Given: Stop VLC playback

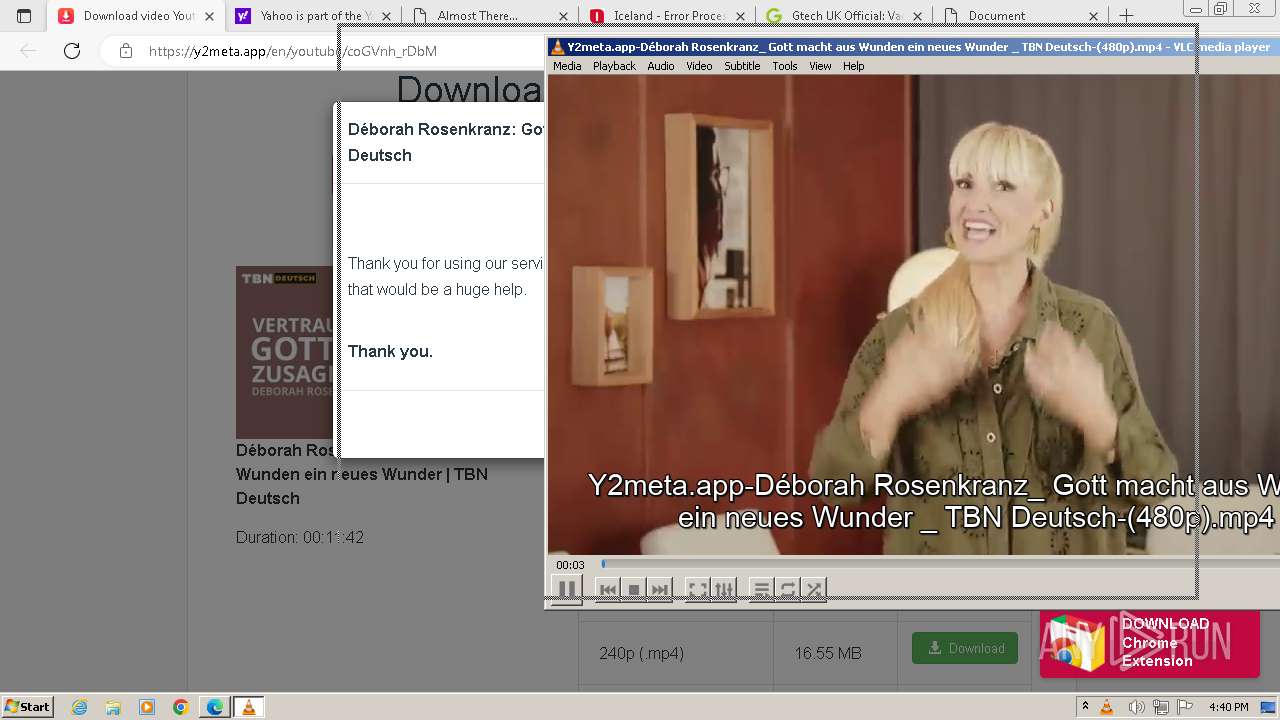Looking at the screenshot, I should tap(634, 590).
